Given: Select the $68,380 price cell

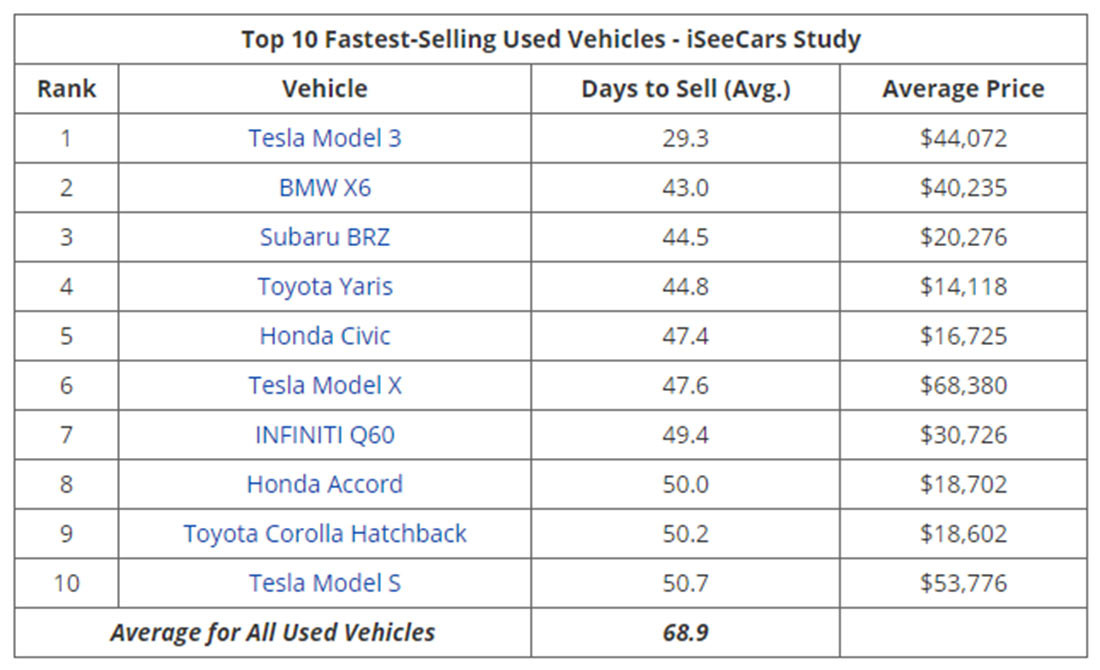Looking at the screenshot, I should (x=963, y=386).
